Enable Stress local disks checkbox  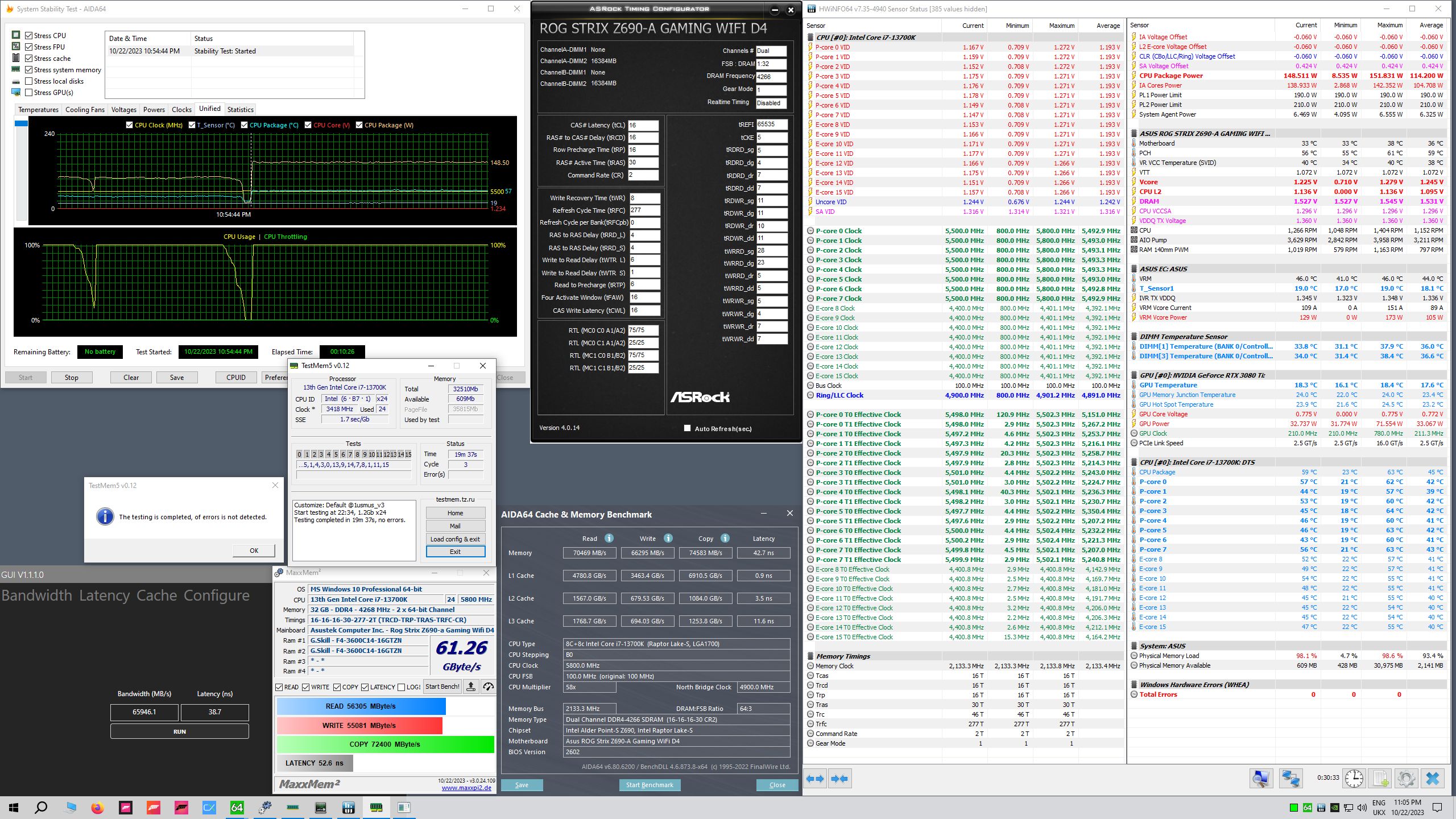pyautogui.click(x=28, y=81)
